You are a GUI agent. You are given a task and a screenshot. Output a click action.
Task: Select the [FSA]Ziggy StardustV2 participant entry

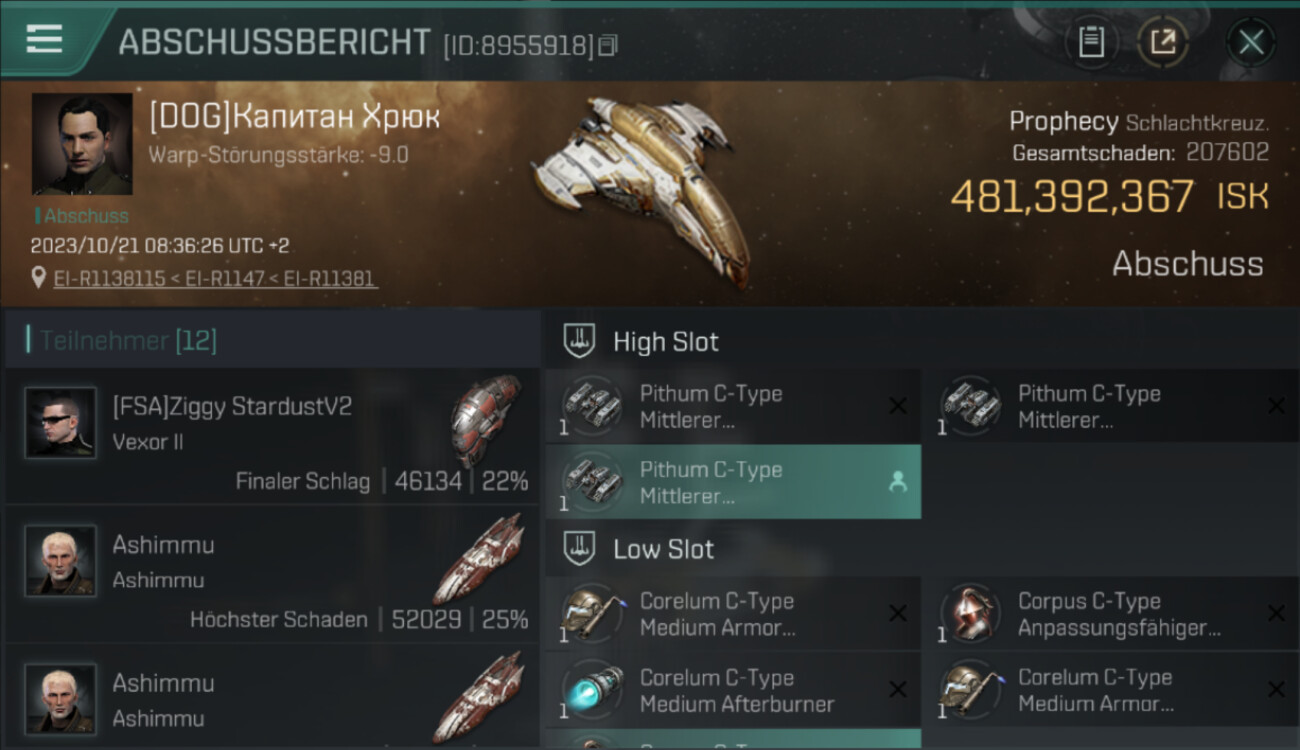coord(272,436)
